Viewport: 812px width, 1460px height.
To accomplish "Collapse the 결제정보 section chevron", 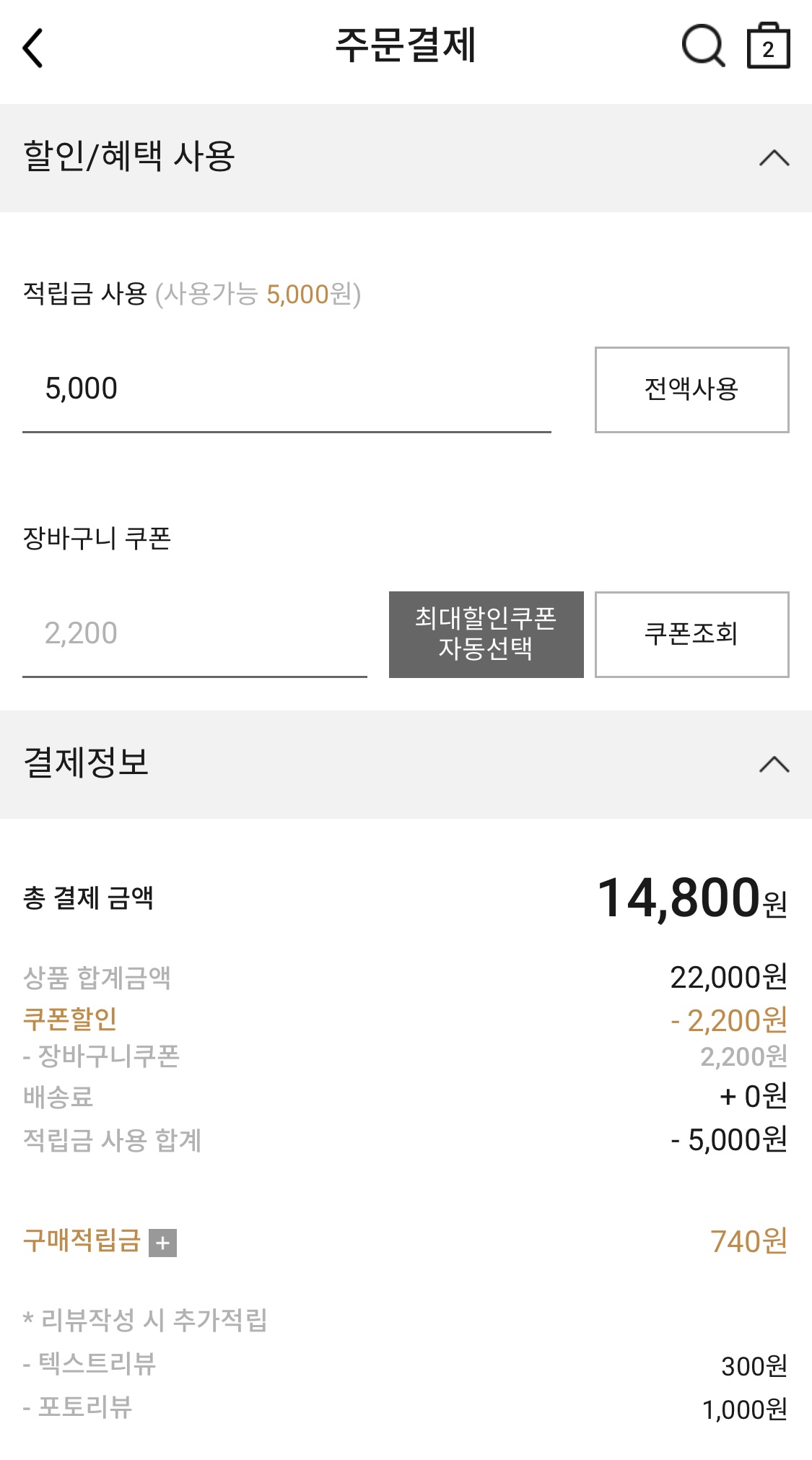I will 774,765.
